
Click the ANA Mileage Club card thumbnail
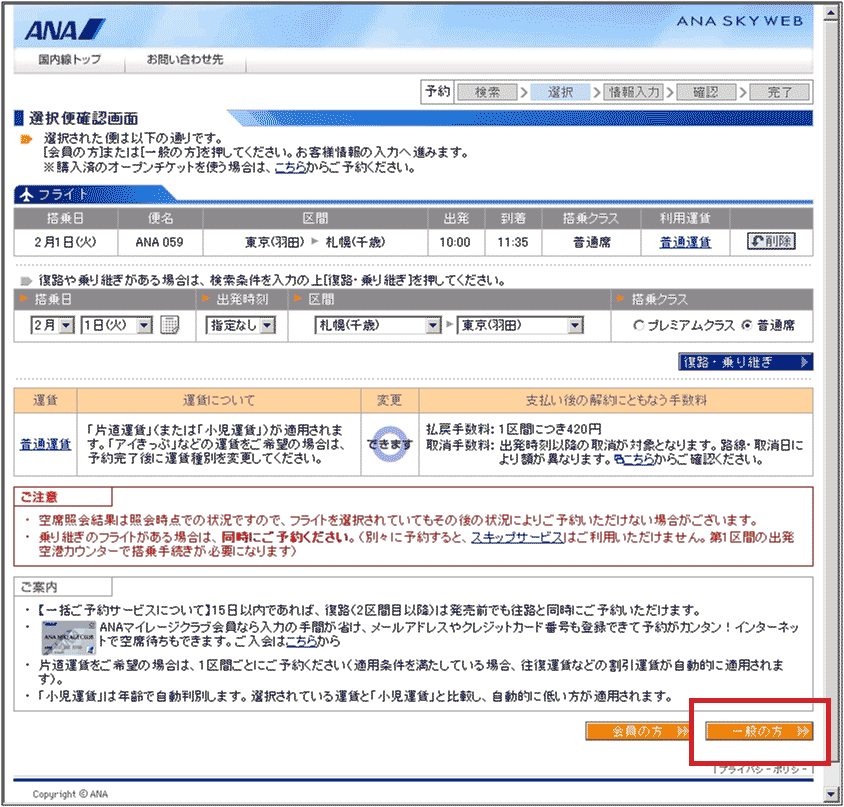click(69, 637)
